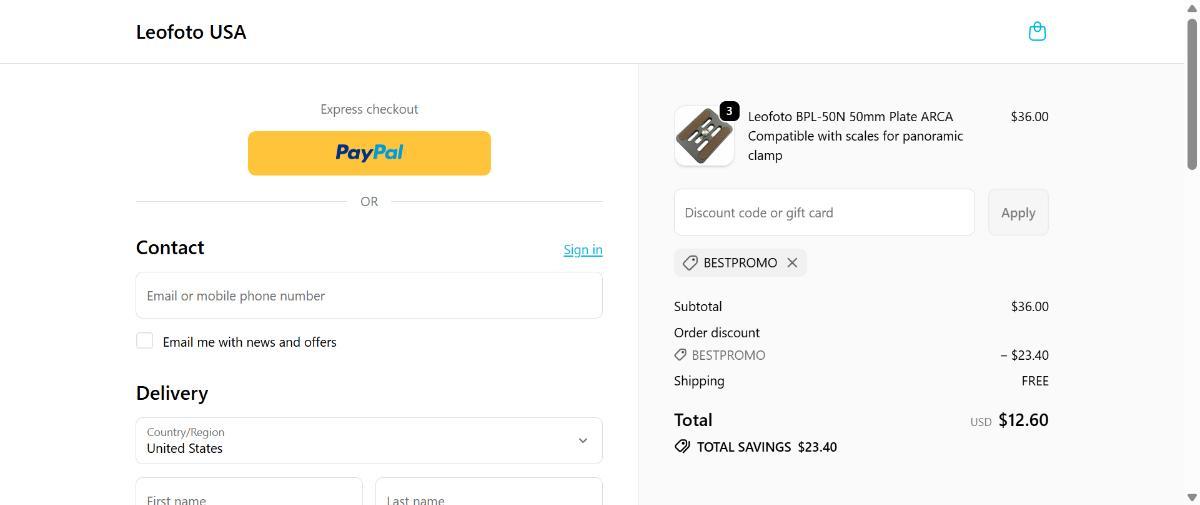Click the First name field
The width and height of the screenshot is (1200, 505).
(249, 494)
